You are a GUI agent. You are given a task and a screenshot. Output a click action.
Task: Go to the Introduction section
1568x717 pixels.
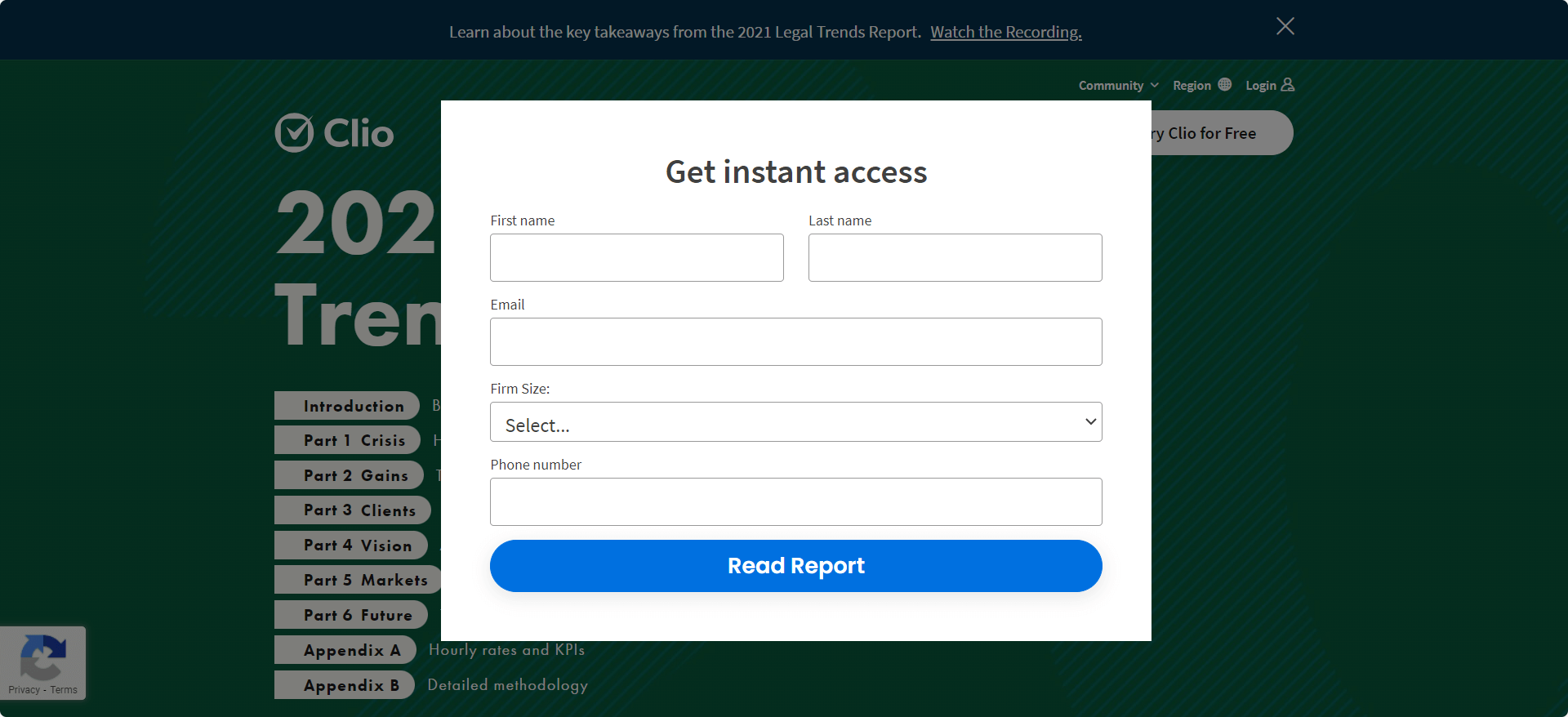click(x=347, y=406)
